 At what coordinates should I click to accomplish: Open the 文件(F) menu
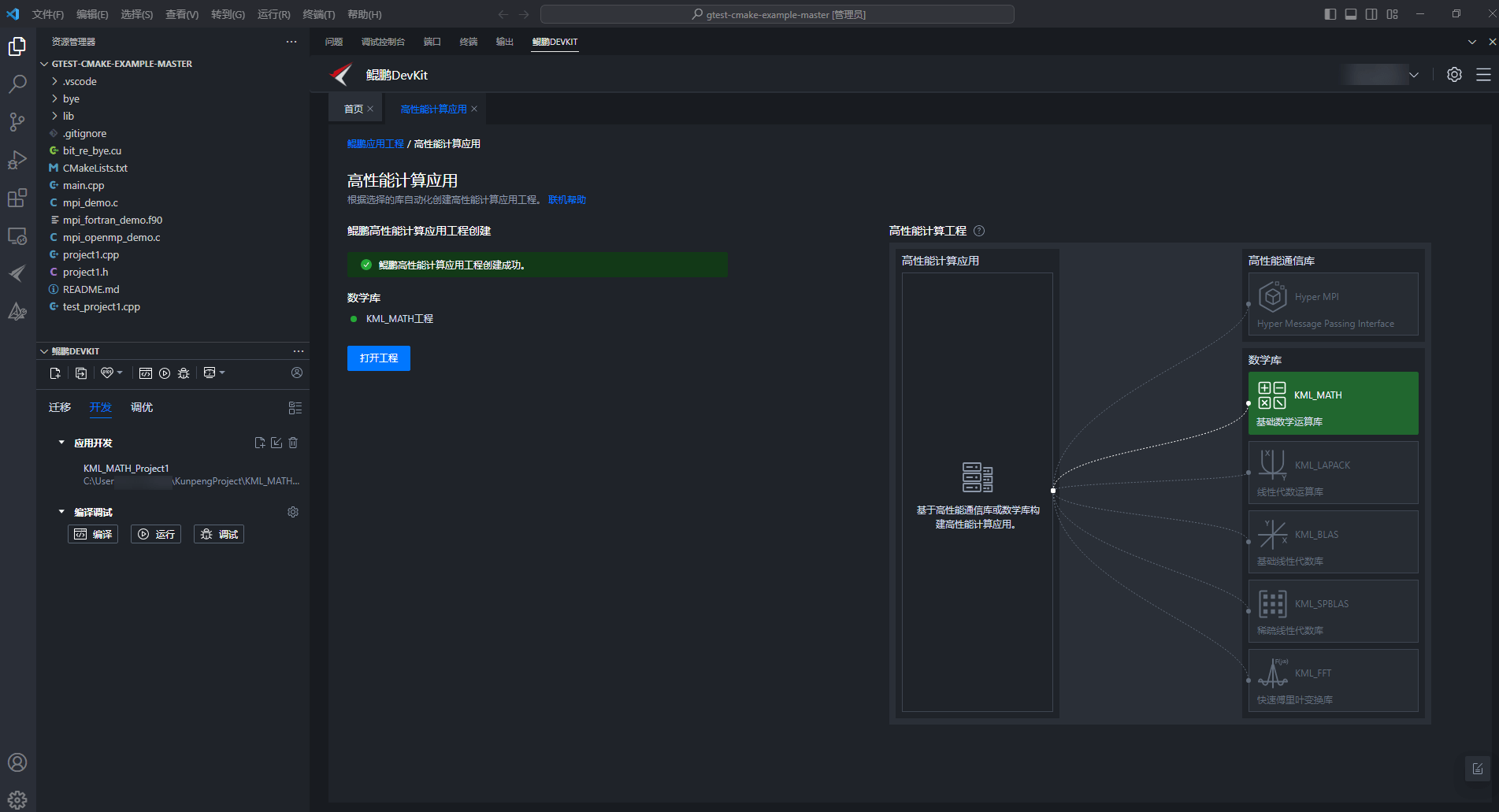[48, 14]
